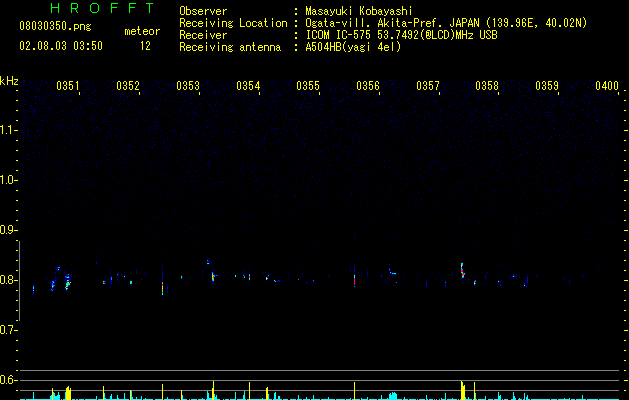Screen dimensions: 629x400
Task: Click the meteor echo just after 0357
Action: coord(462,270)
